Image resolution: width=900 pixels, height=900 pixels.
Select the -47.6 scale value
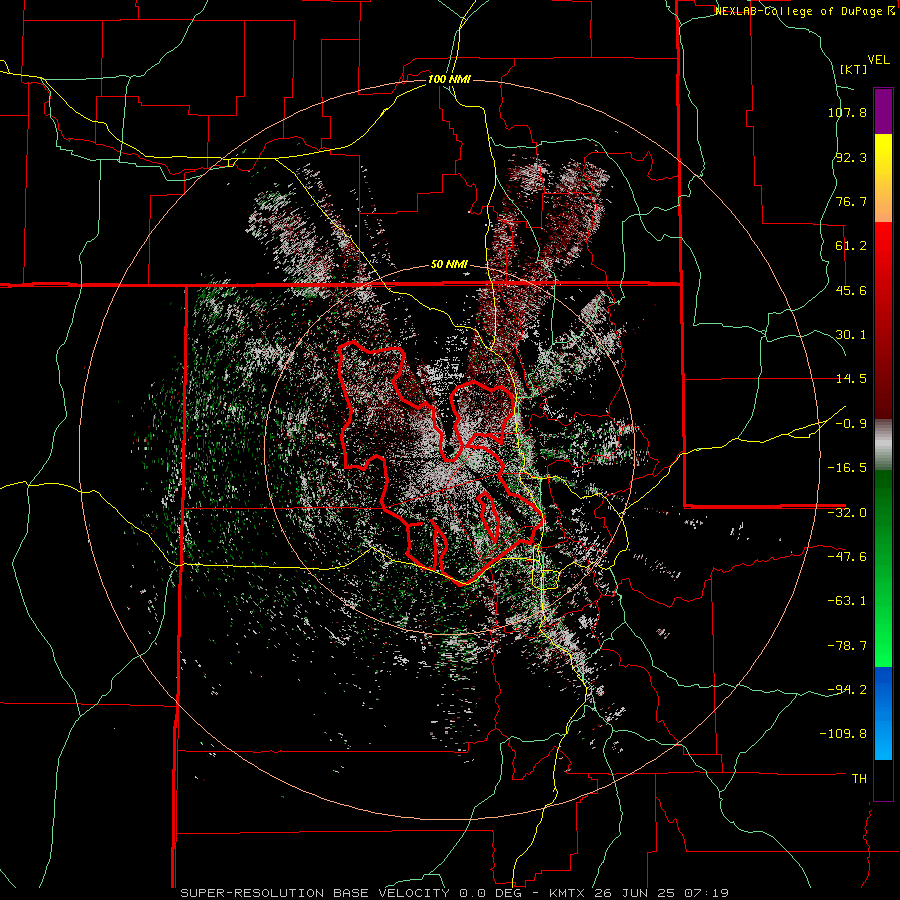click(x=847, y=557)
